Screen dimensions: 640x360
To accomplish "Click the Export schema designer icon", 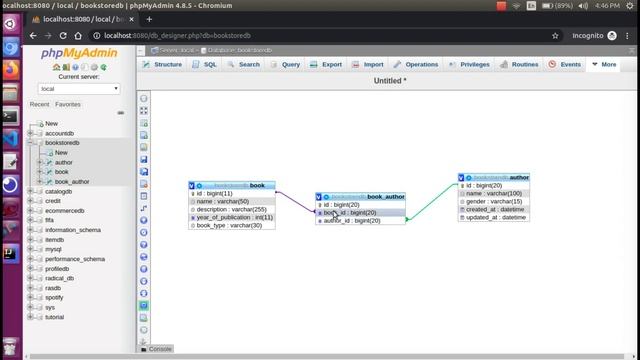I will coord(144,318).
